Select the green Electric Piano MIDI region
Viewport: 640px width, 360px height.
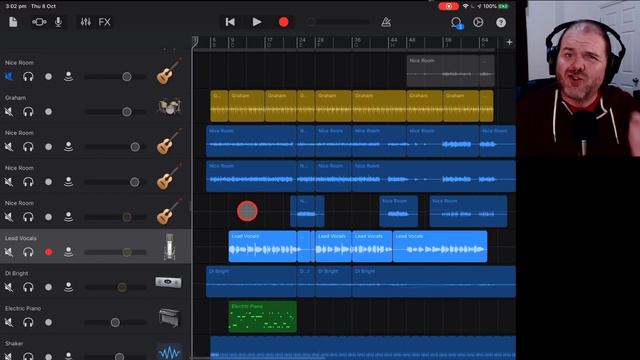262,316
